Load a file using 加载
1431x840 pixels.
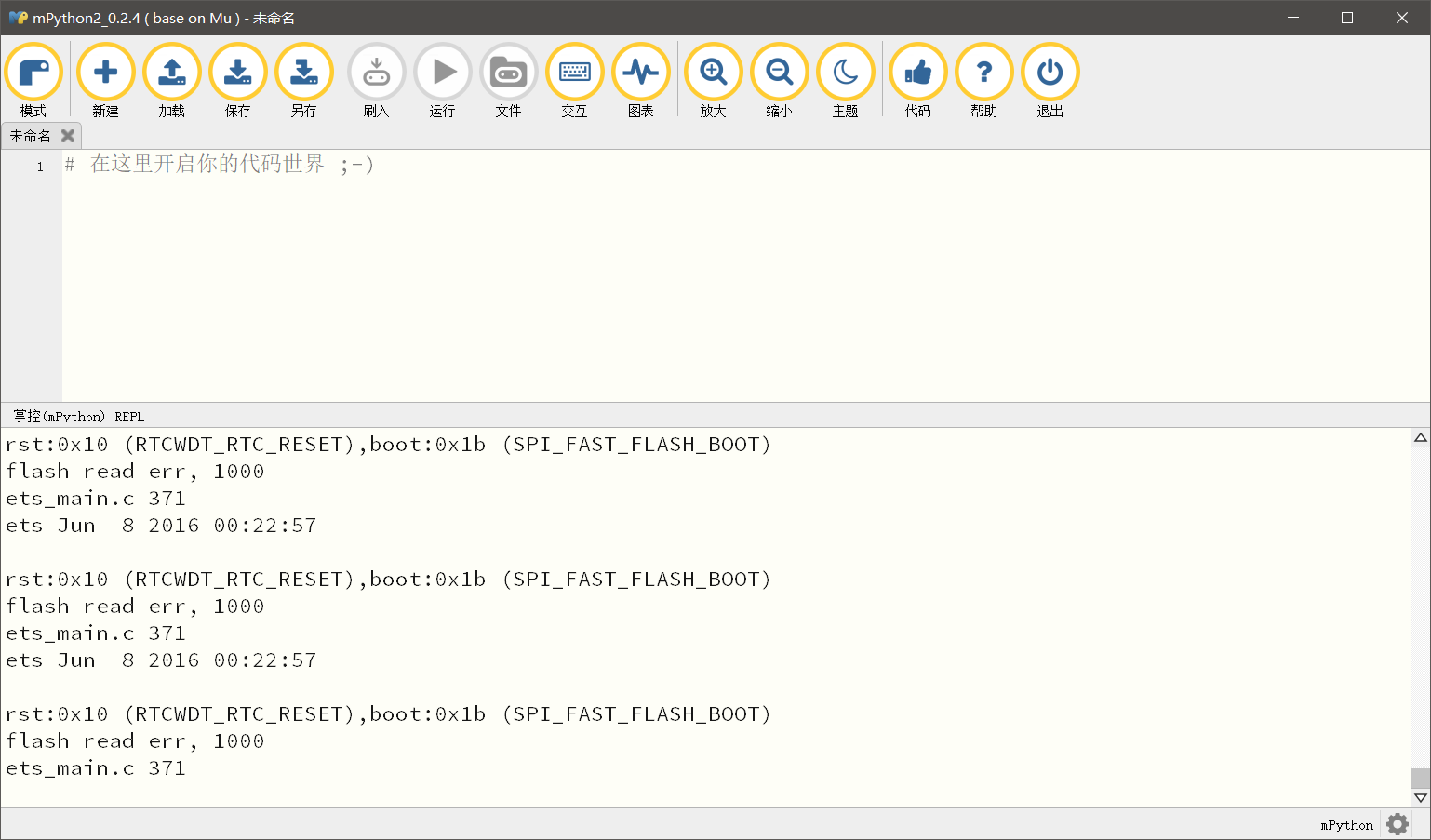(172, 81)
